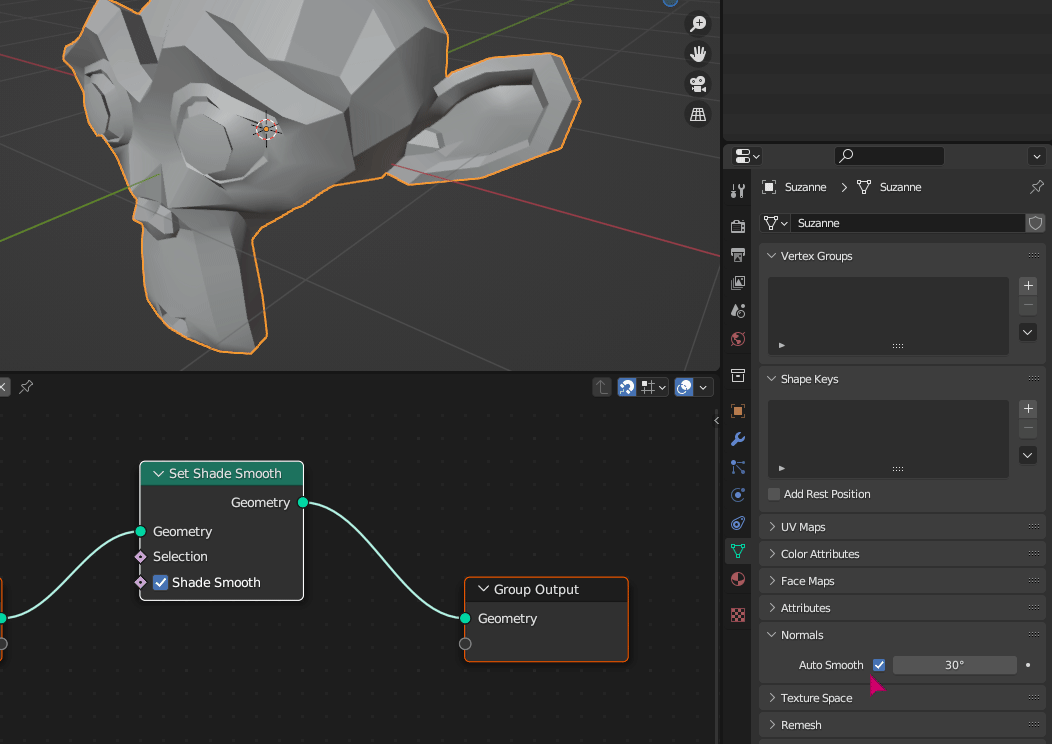Edit the Suzanne mesh name field
This screenshot has width=1052, height=744.
(908, 223)
